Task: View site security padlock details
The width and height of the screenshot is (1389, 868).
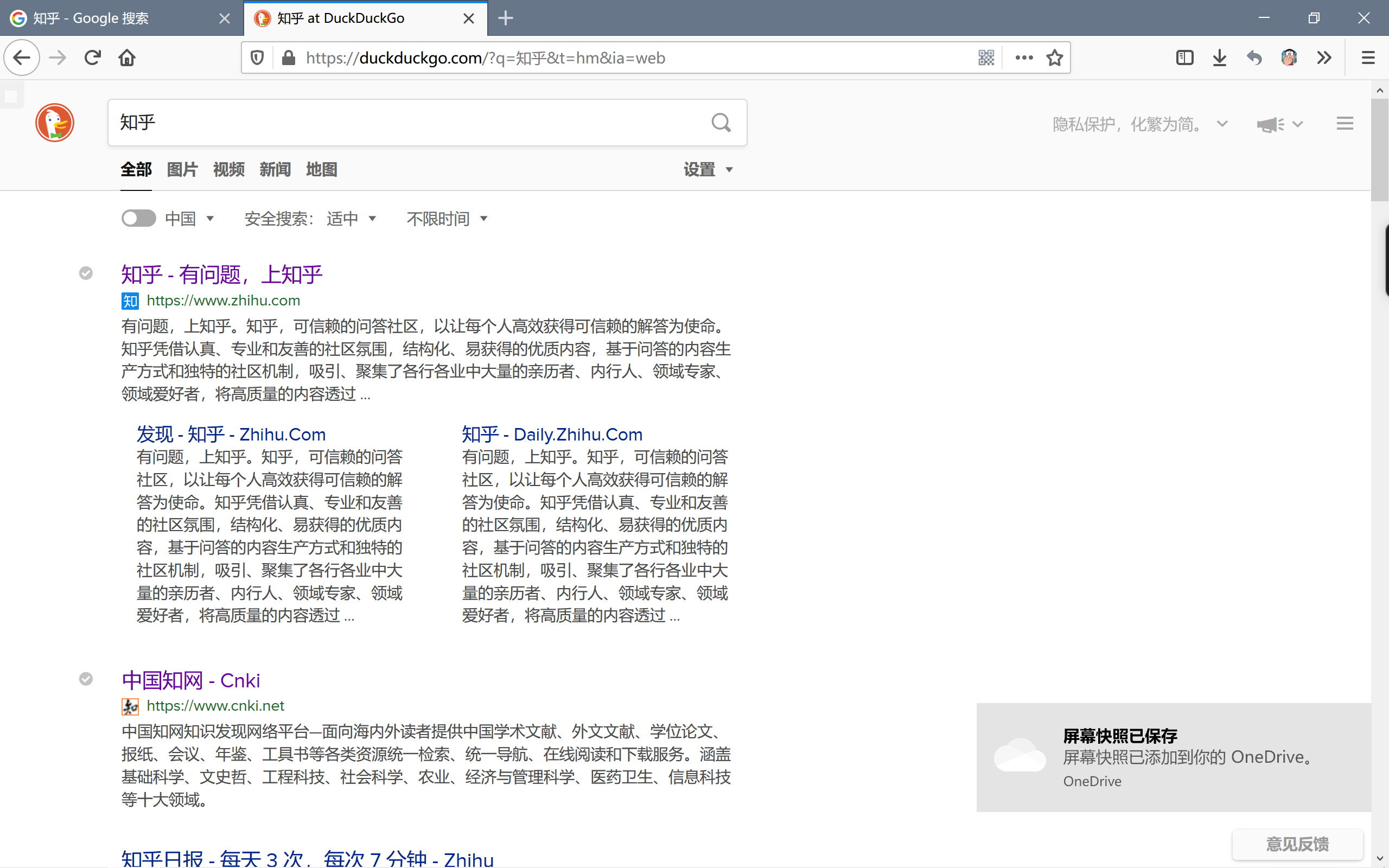Action: point(289,58)
